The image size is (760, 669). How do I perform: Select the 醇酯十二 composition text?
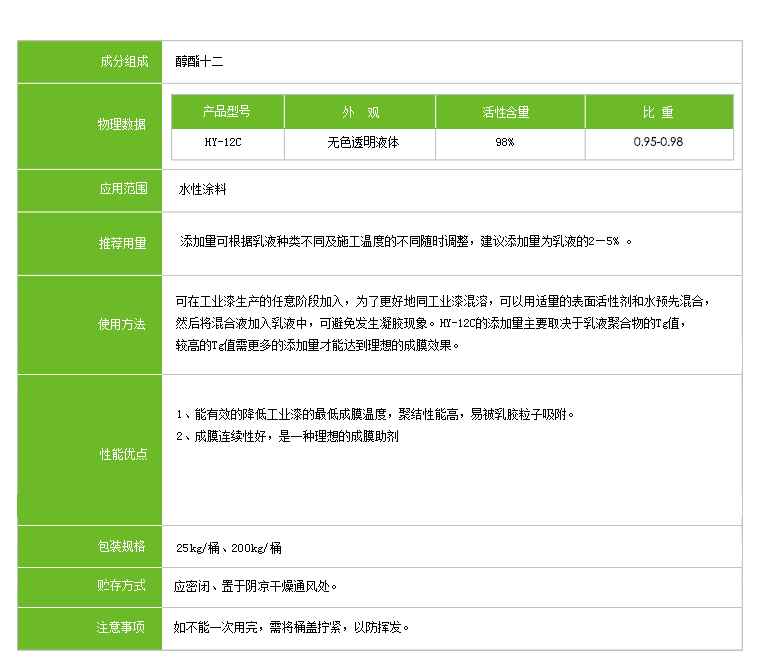199,62
